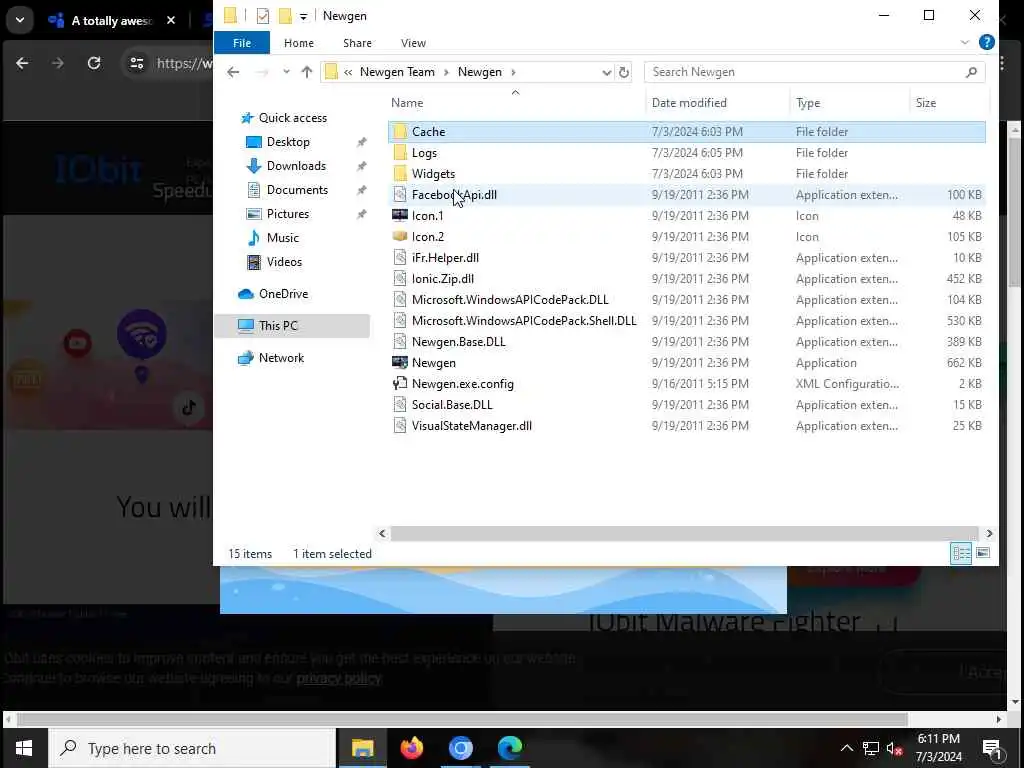Open Network in navigation pane
This screenshot has width=1024, height=768.
(x=281, y=358)
